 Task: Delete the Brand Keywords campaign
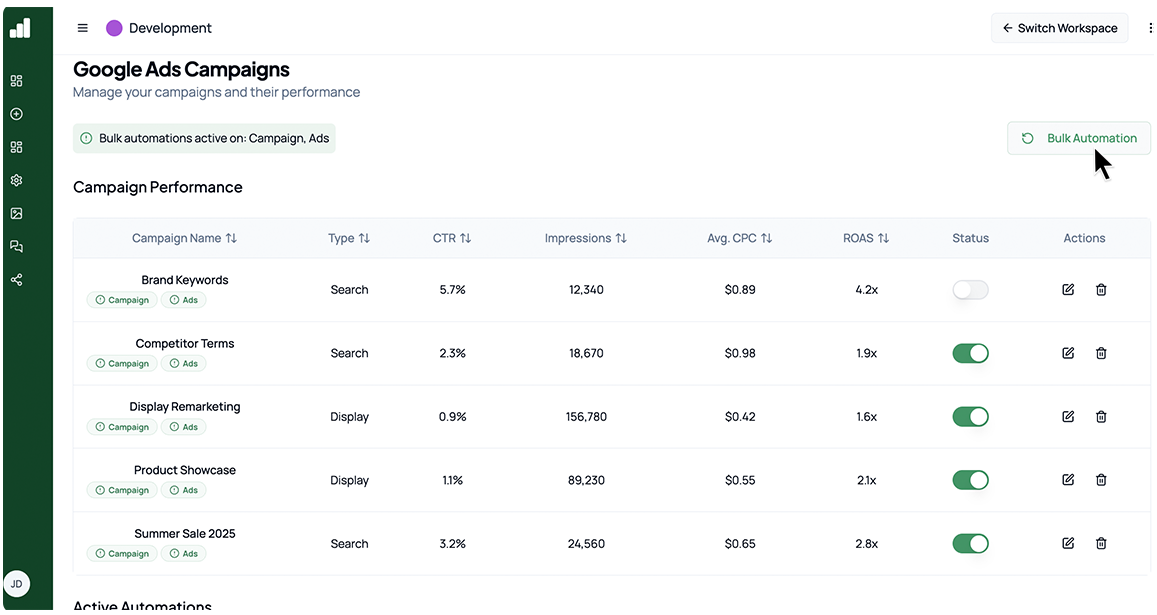click(x=1101, y=289)
